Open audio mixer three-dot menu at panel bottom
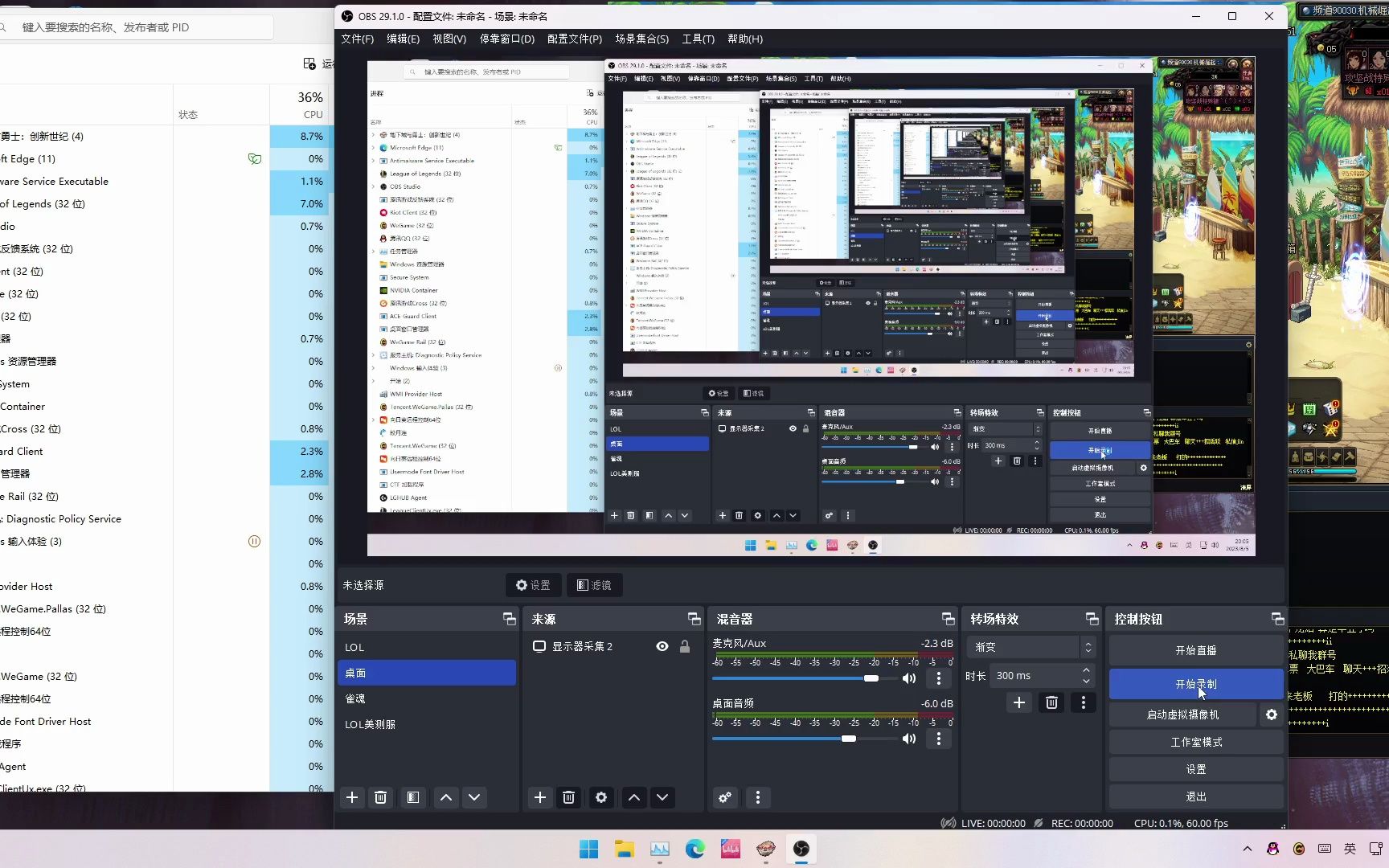The height and width of the screenshot is (868, 1389). click(x=758, y=797)
